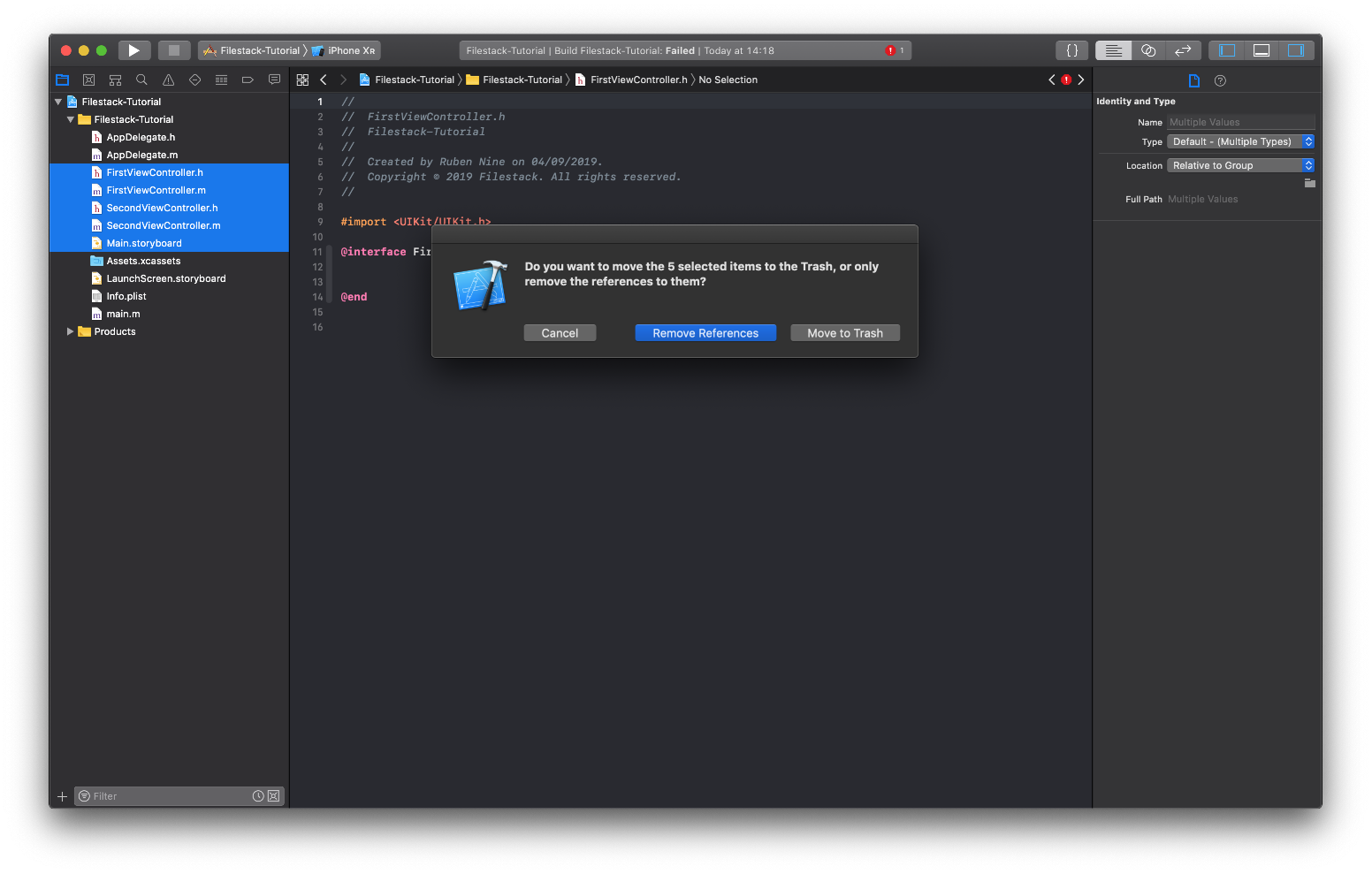Click line number 1 in the gutter

[320, 102]
